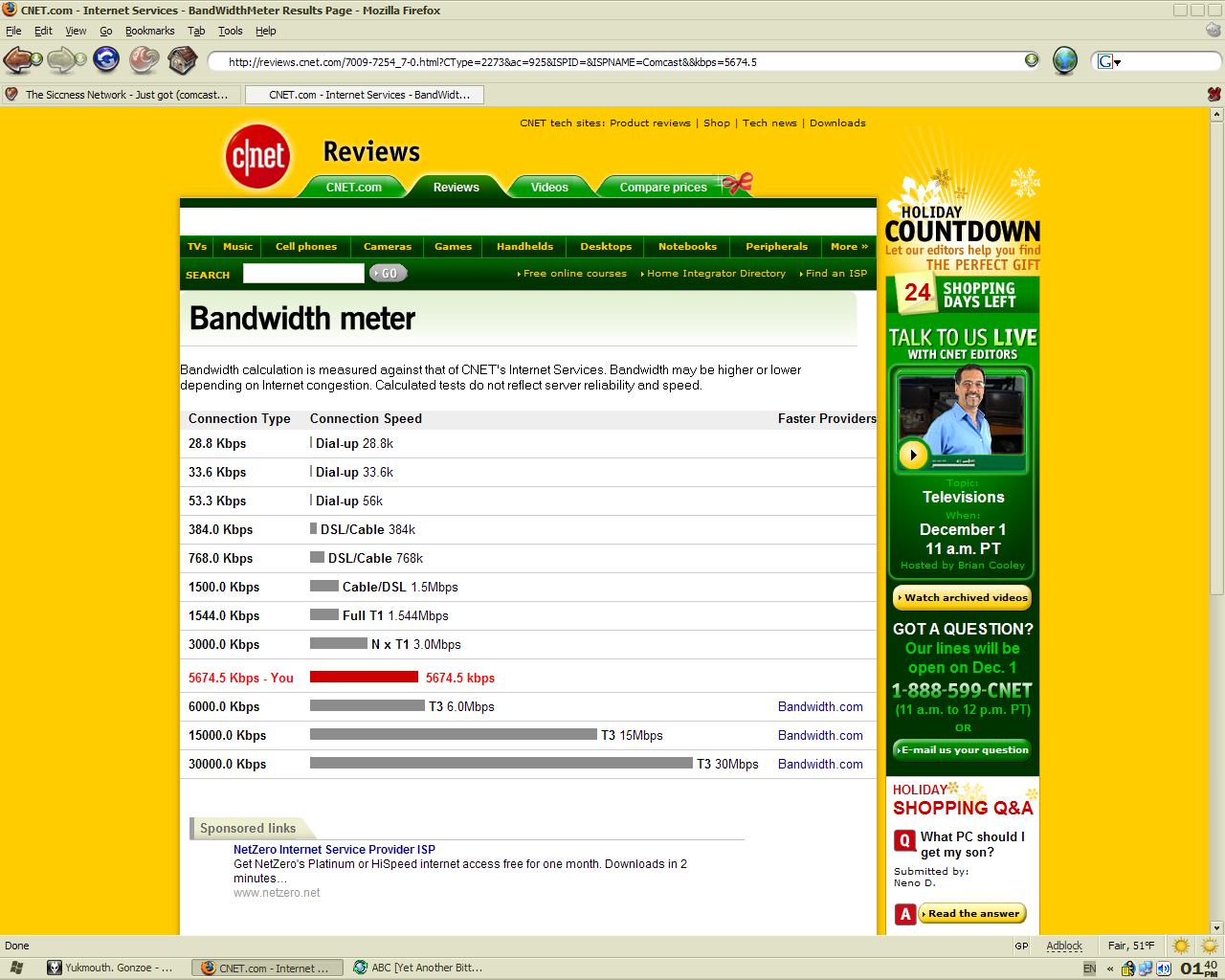Screen dimensions: 1225x980
Task: Open Bandwidth.com link in T3 6.0Mbps row
Action: coord(820,707)
